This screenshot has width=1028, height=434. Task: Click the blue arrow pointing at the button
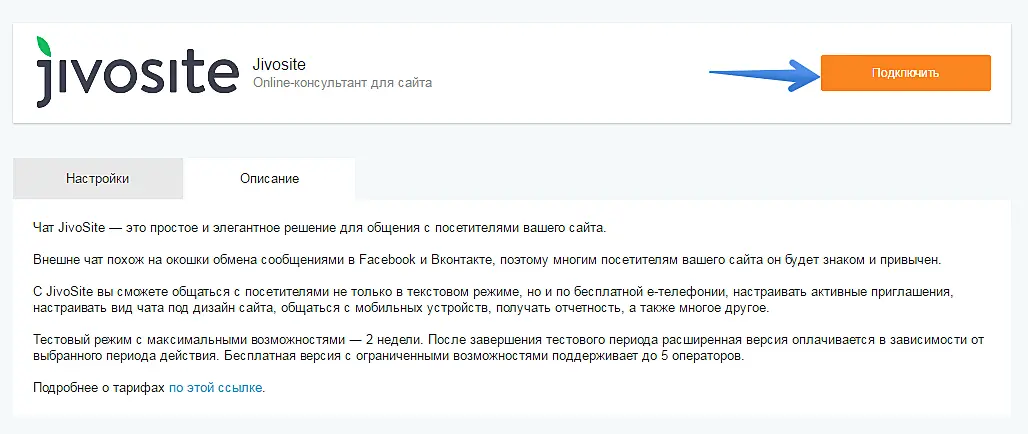[763, 73]
